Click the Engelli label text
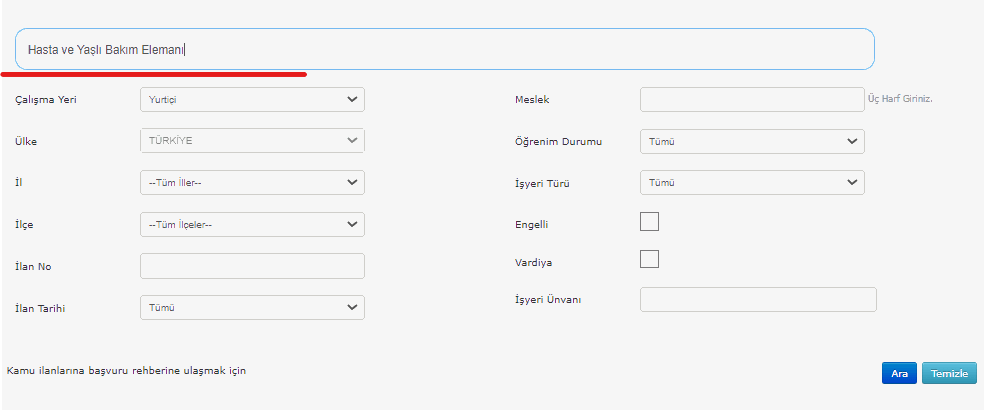 (532, 224)
